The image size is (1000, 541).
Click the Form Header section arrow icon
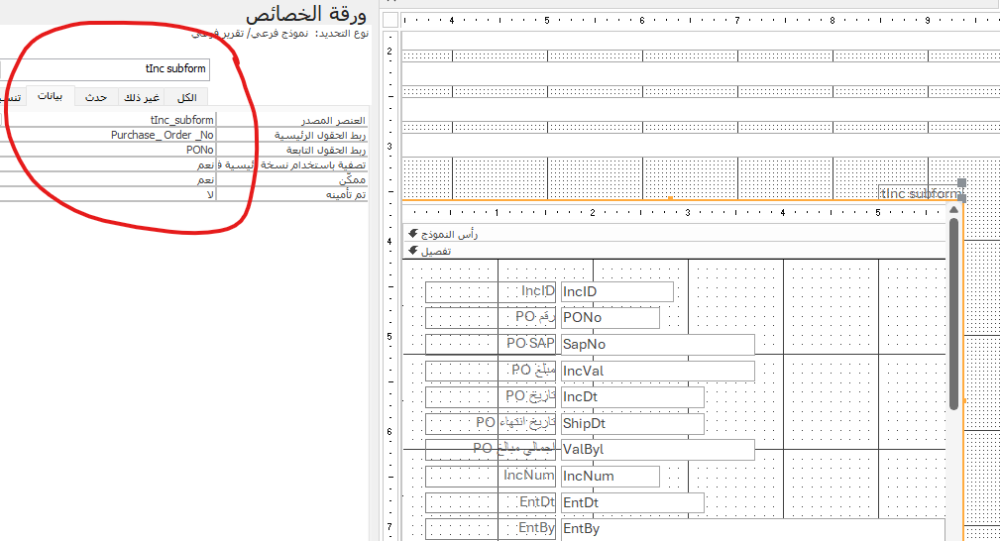click(x=413, y=234)
